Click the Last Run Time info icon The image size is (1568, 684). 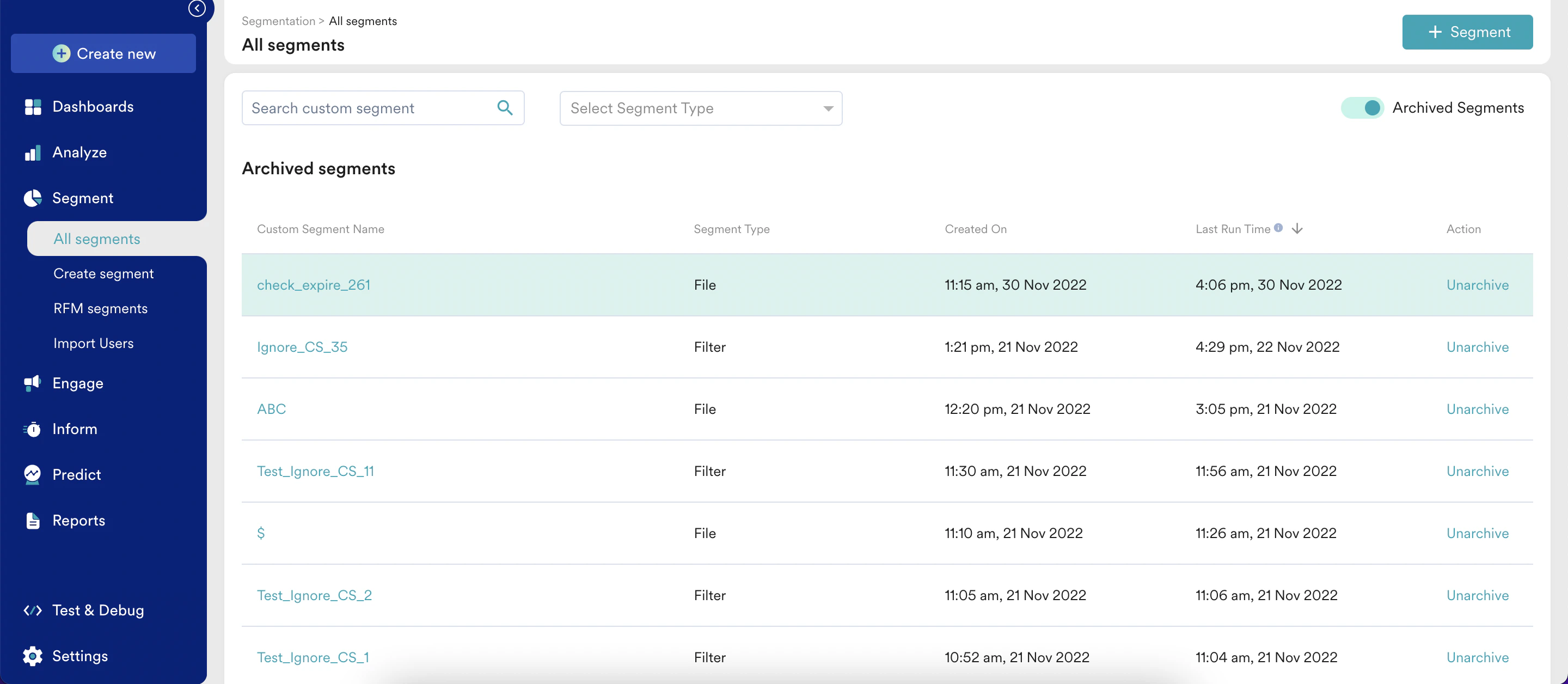1278,228
